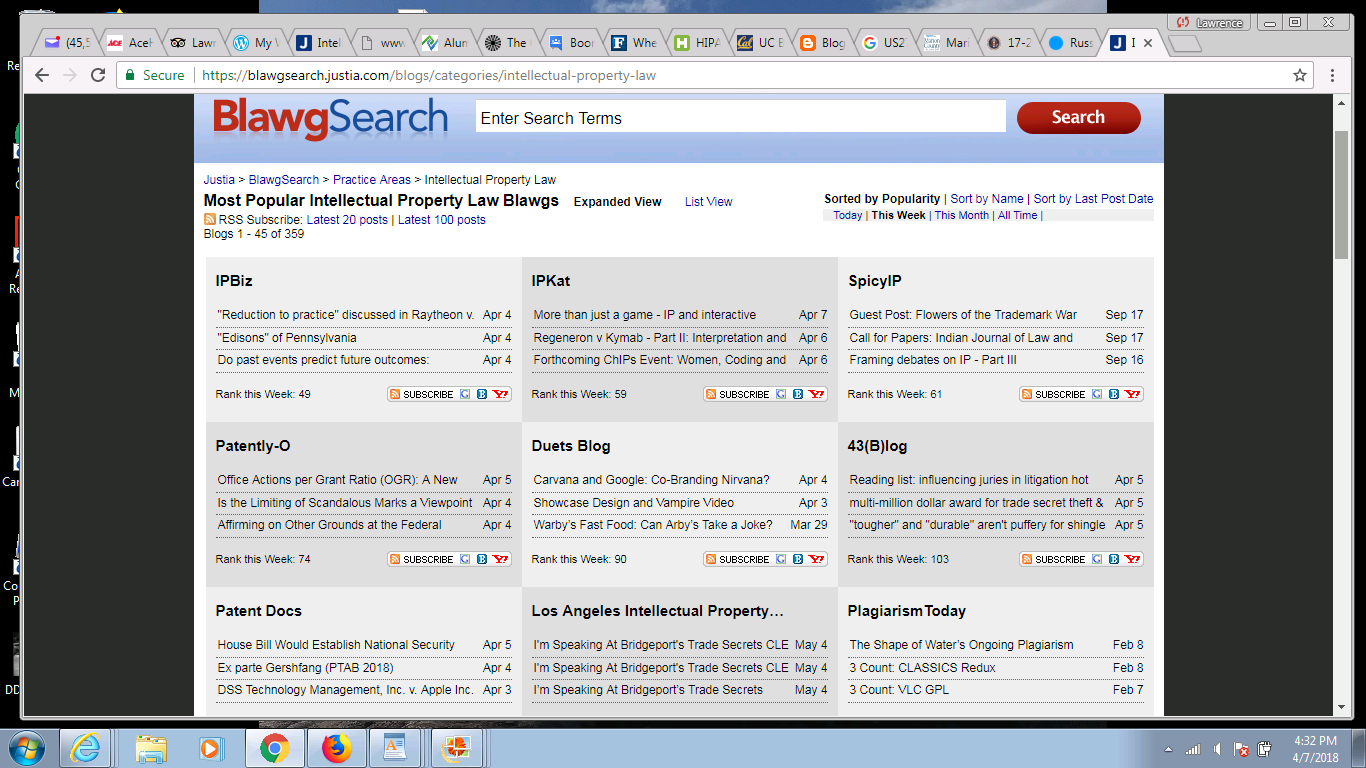Click Google subscribe icon for 43(B)log
This screenshot has height=768, width=1366.
pyautogui.click(x=1097, y=559)
